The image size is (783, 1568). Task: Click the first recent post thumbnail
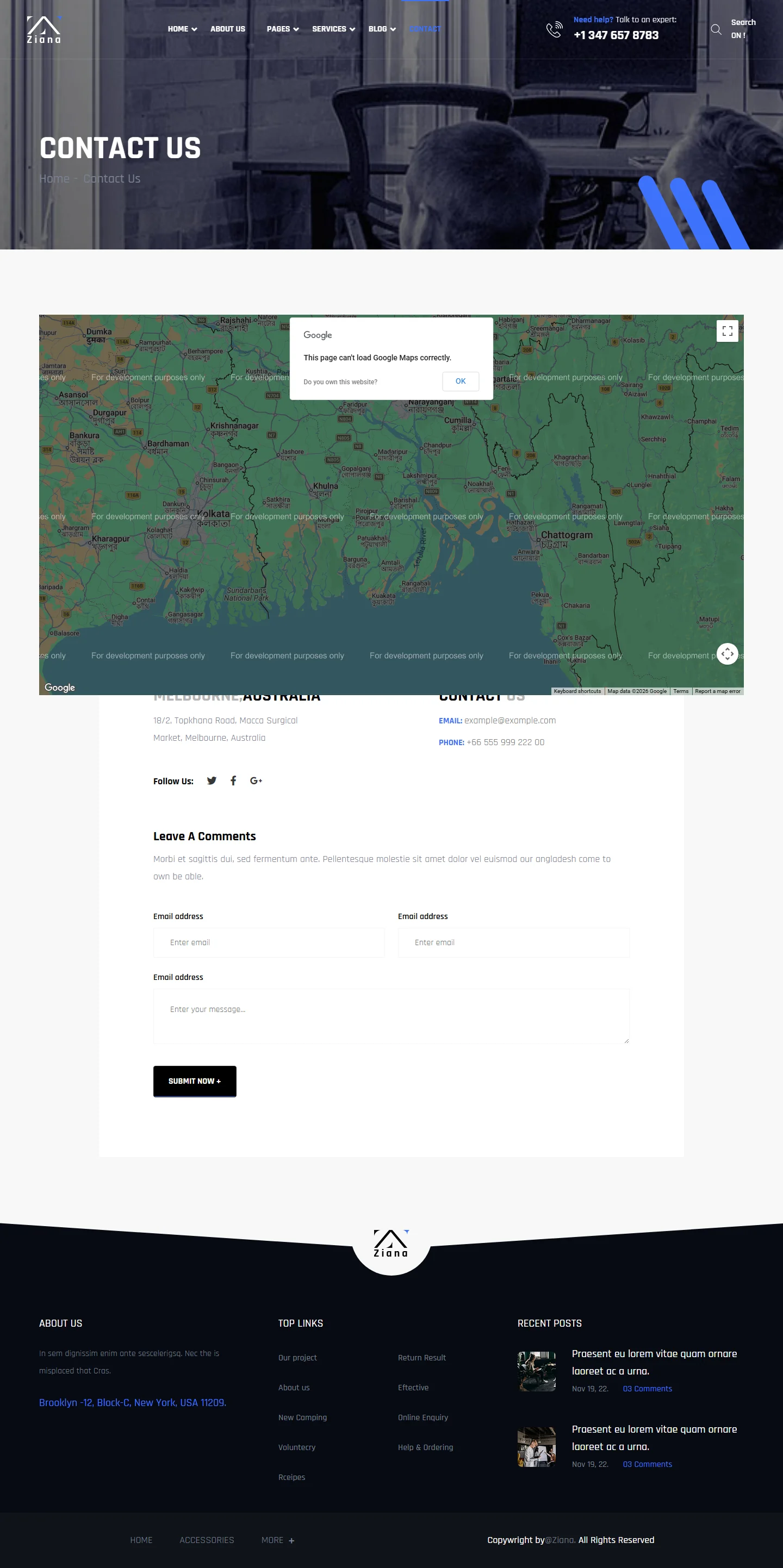537,1371
